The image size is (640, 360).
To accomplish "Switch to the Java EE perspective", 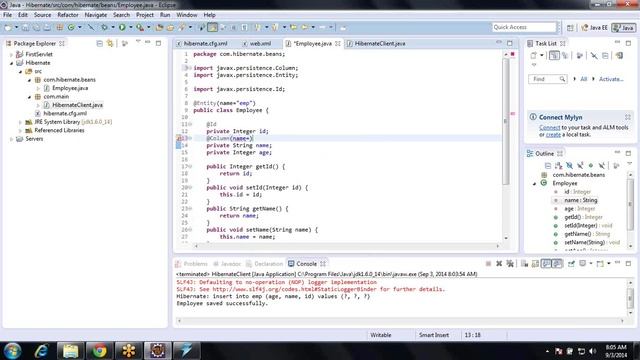I will tap(594, 28).
